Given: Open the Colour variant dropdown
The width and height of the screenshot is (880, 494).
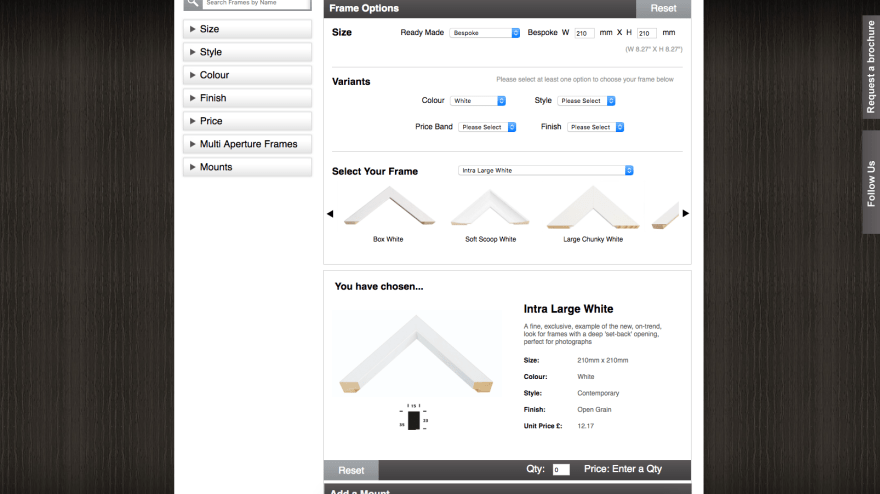Looking at the screenshot, I should pyautogui.click(x=477, y=101).
